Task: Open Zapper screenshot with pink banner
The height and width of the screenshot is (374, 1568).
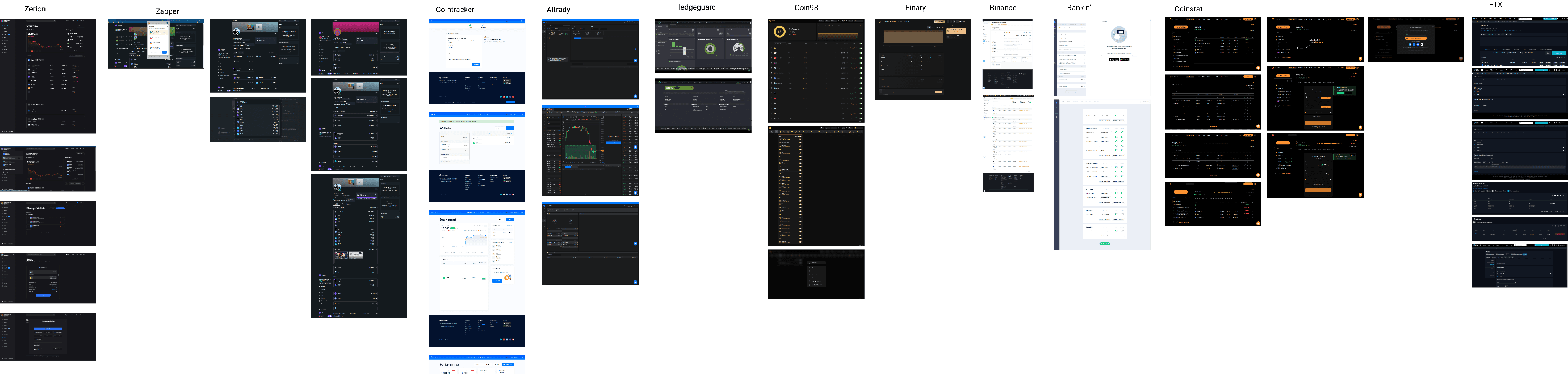Action: (x=359, y=47)
